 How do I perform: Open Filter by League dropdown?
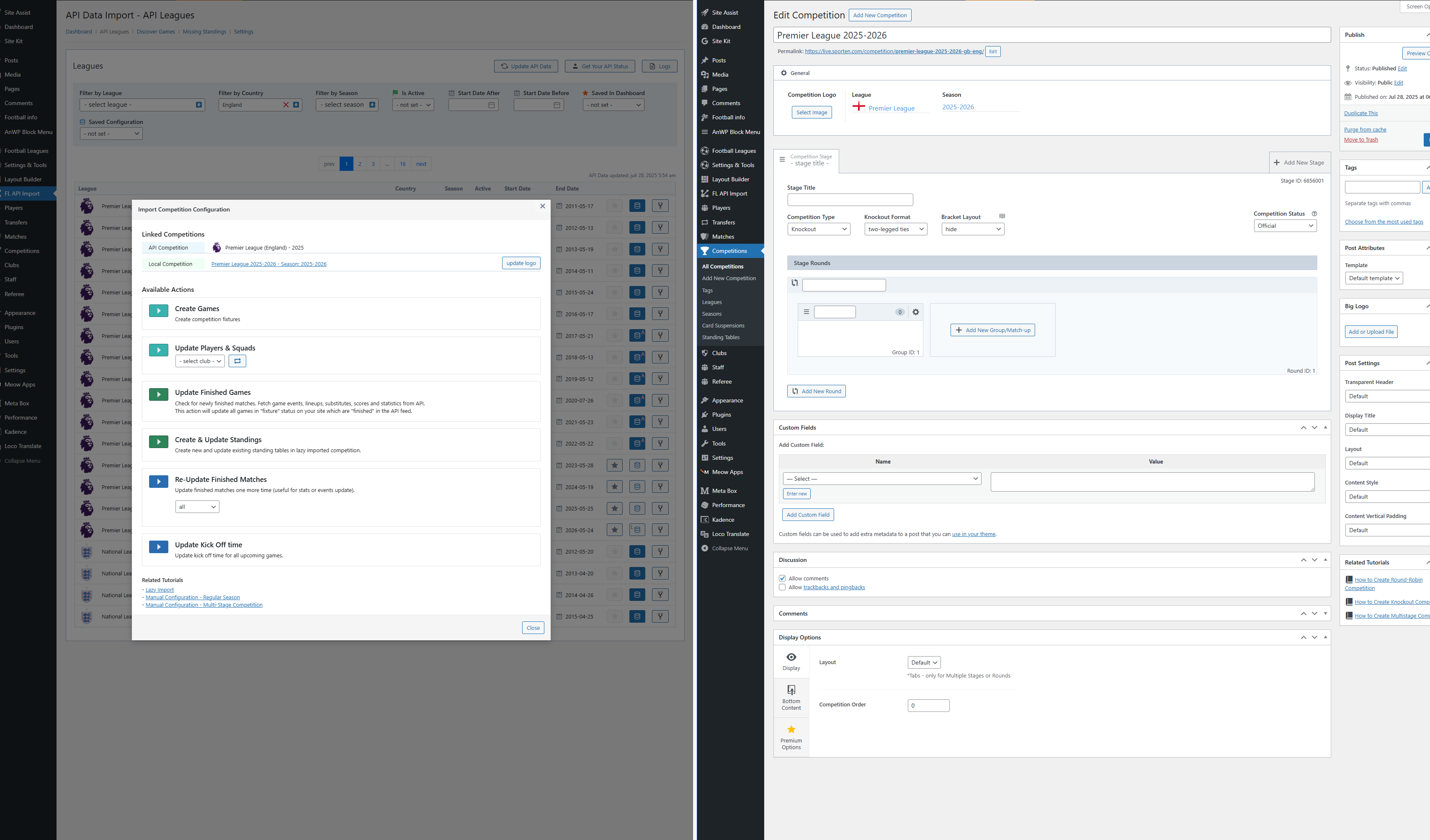click(142, 105)
